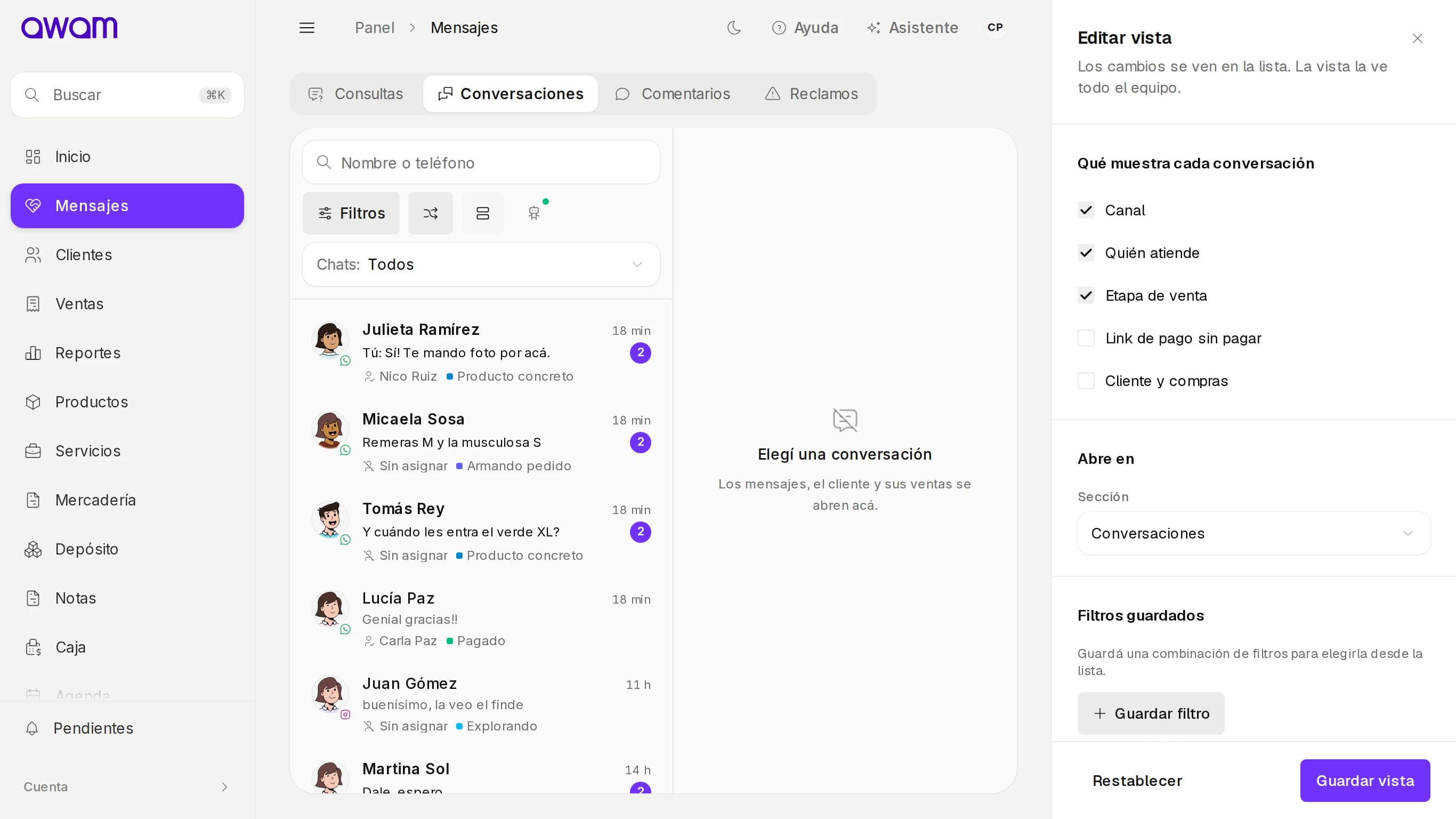The width and height of the screenshot is (1456, 819).
Task: Enable Cliente y compras checkbox
Action: (1085, 381)
